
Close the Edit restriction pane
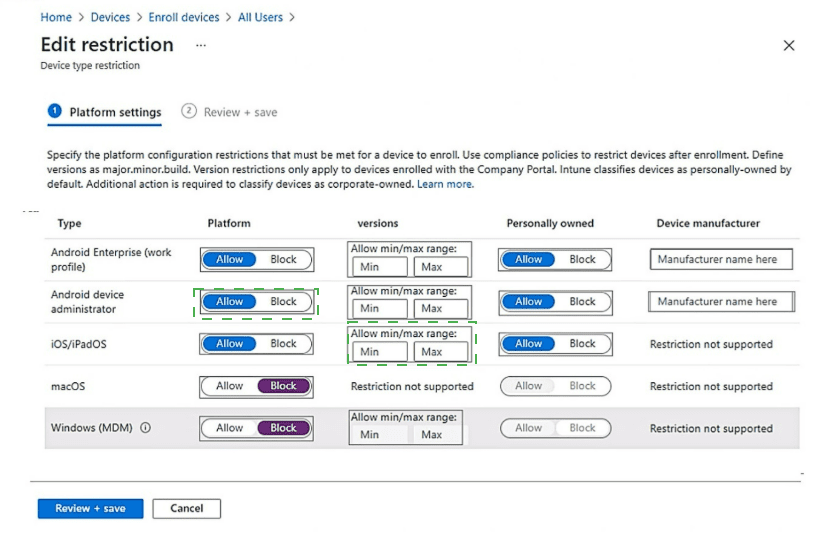pos(788,46)
